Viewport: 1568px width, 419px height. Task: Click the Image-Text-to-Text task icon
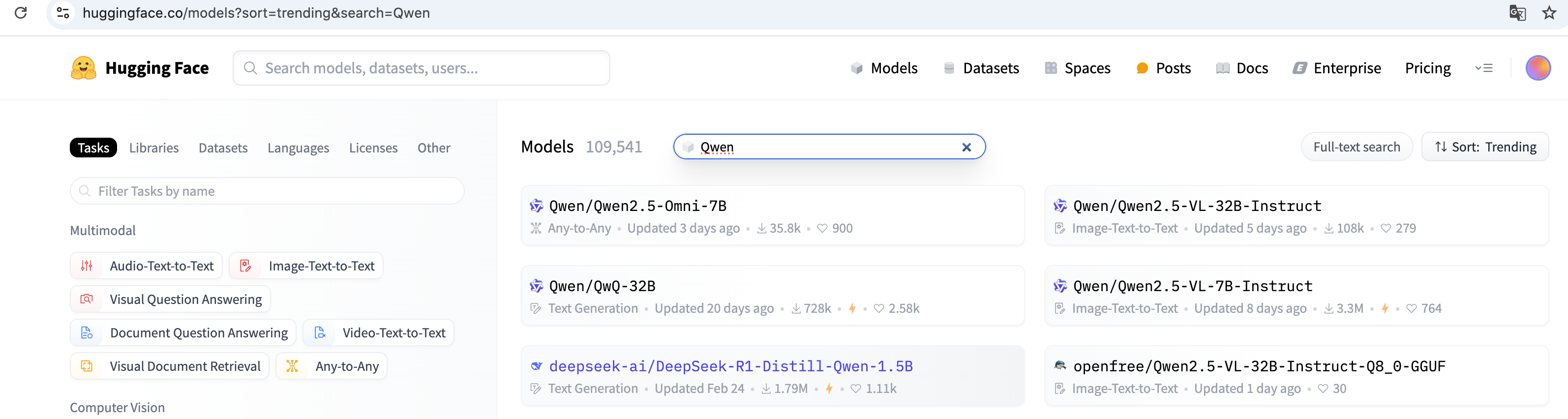tap(246, 266)
